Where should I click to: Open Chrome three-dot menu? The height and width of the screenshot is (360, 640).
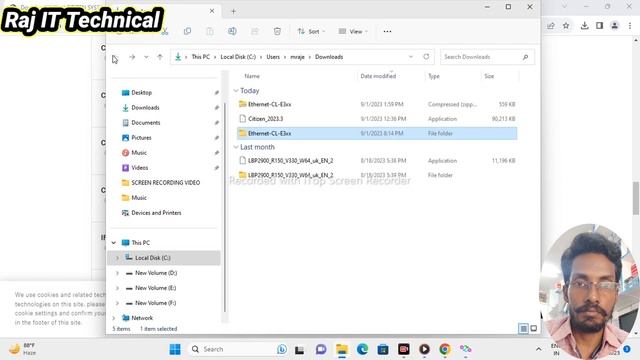(x=630, y=26)
